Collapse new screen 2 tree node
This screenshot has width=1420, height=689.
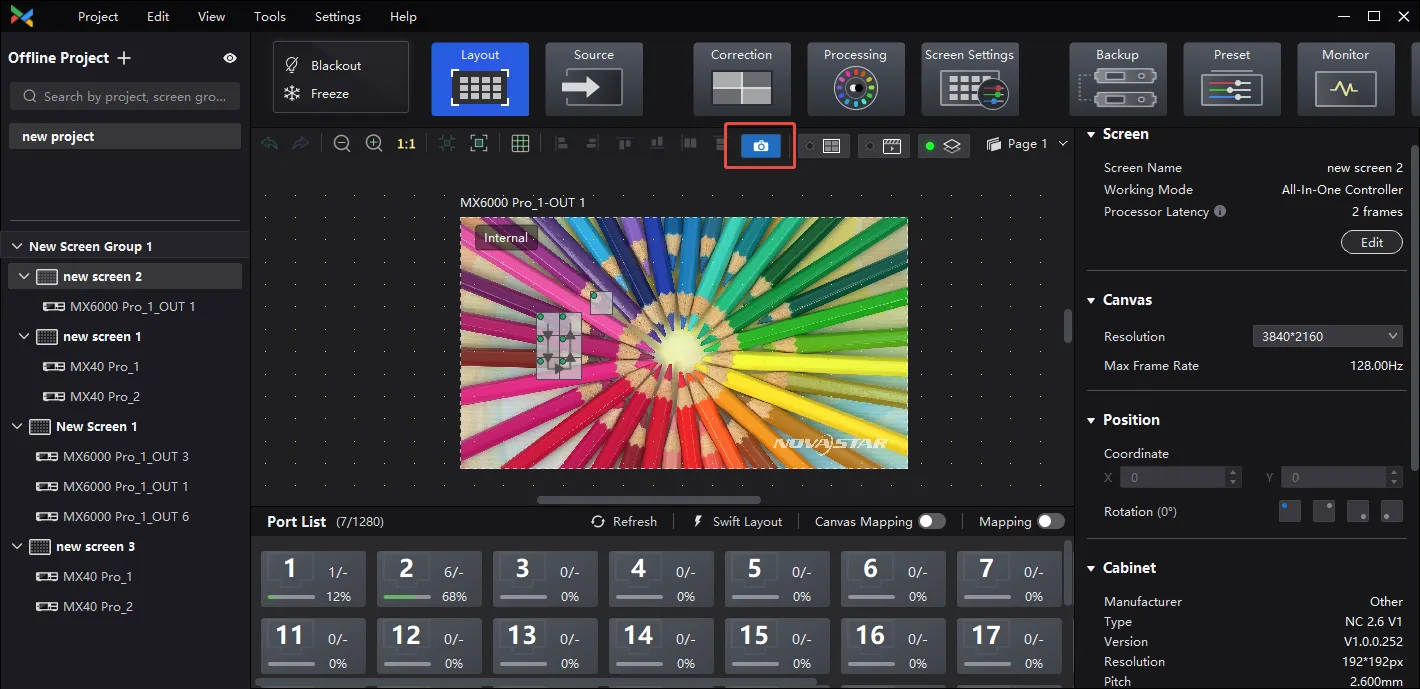tap(25, 276)
